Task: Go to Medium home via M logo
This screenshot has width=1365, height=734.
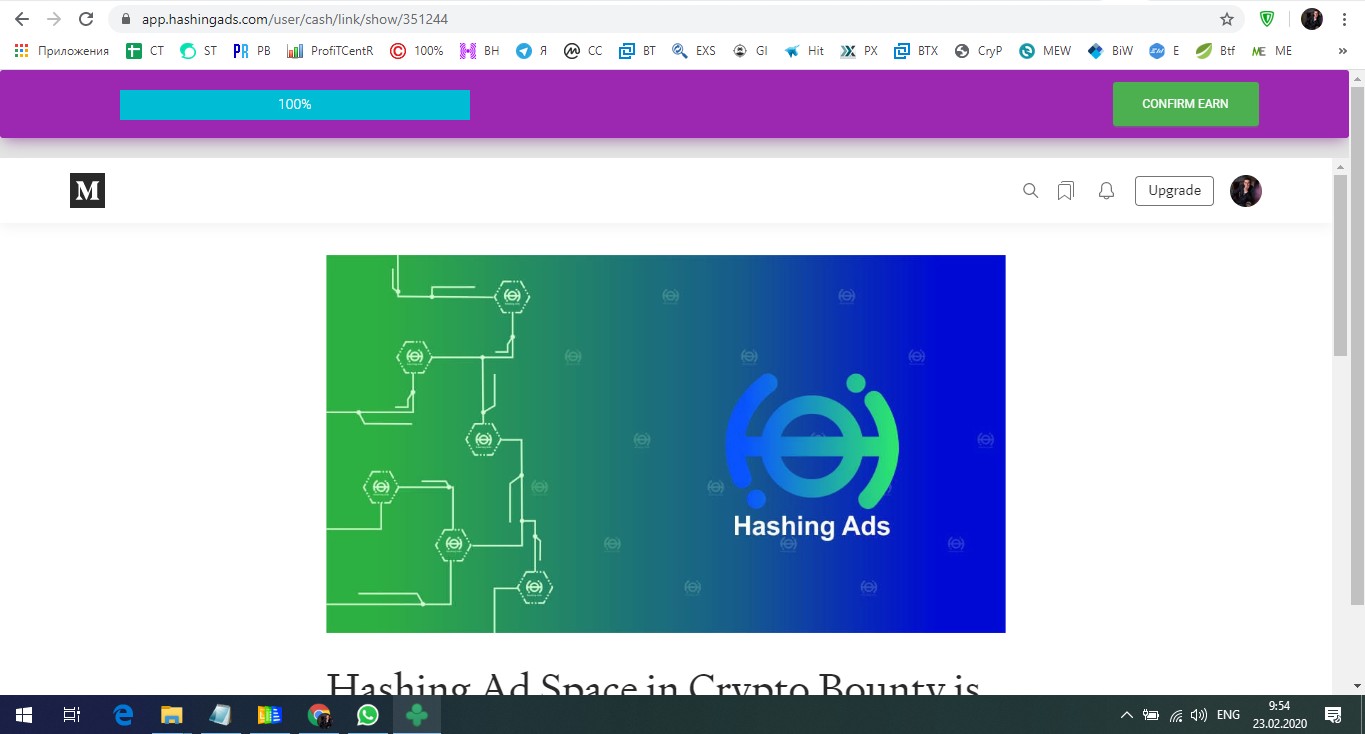Action: pyautogui.click(x=87, y=190)
